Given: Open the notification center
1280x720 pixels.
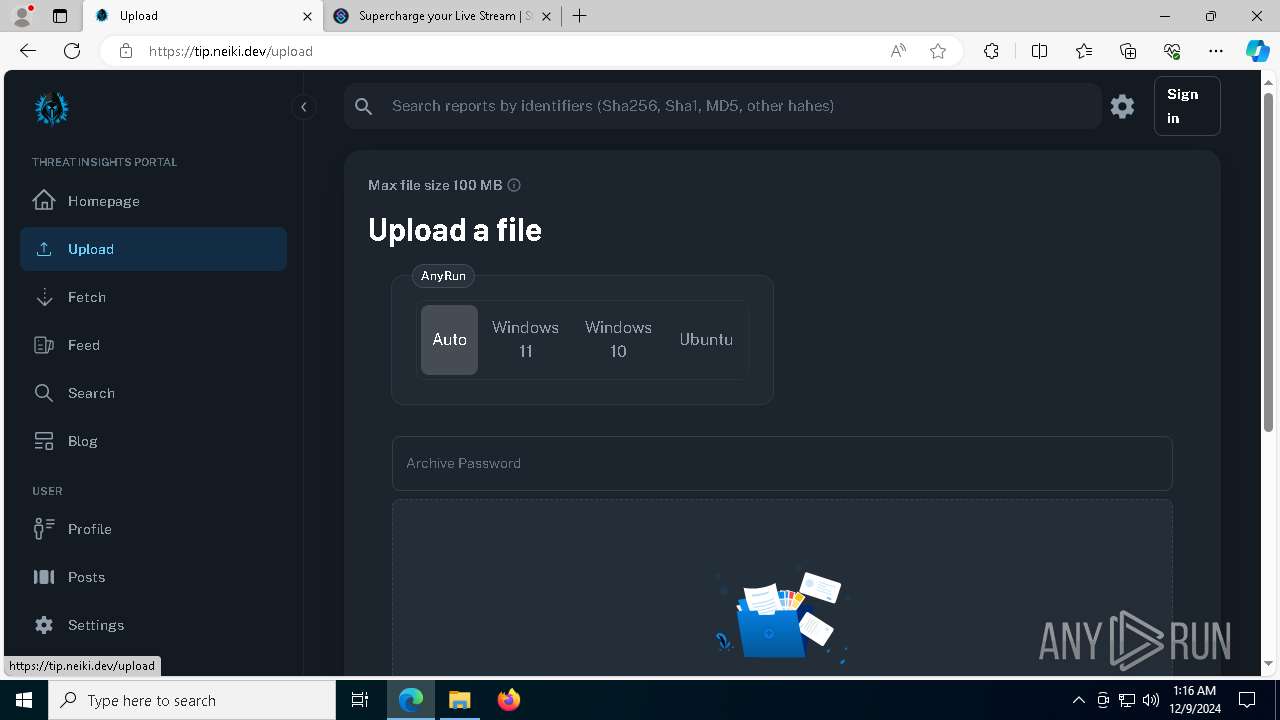Looking at the screenshot, I should [1247, 700].
